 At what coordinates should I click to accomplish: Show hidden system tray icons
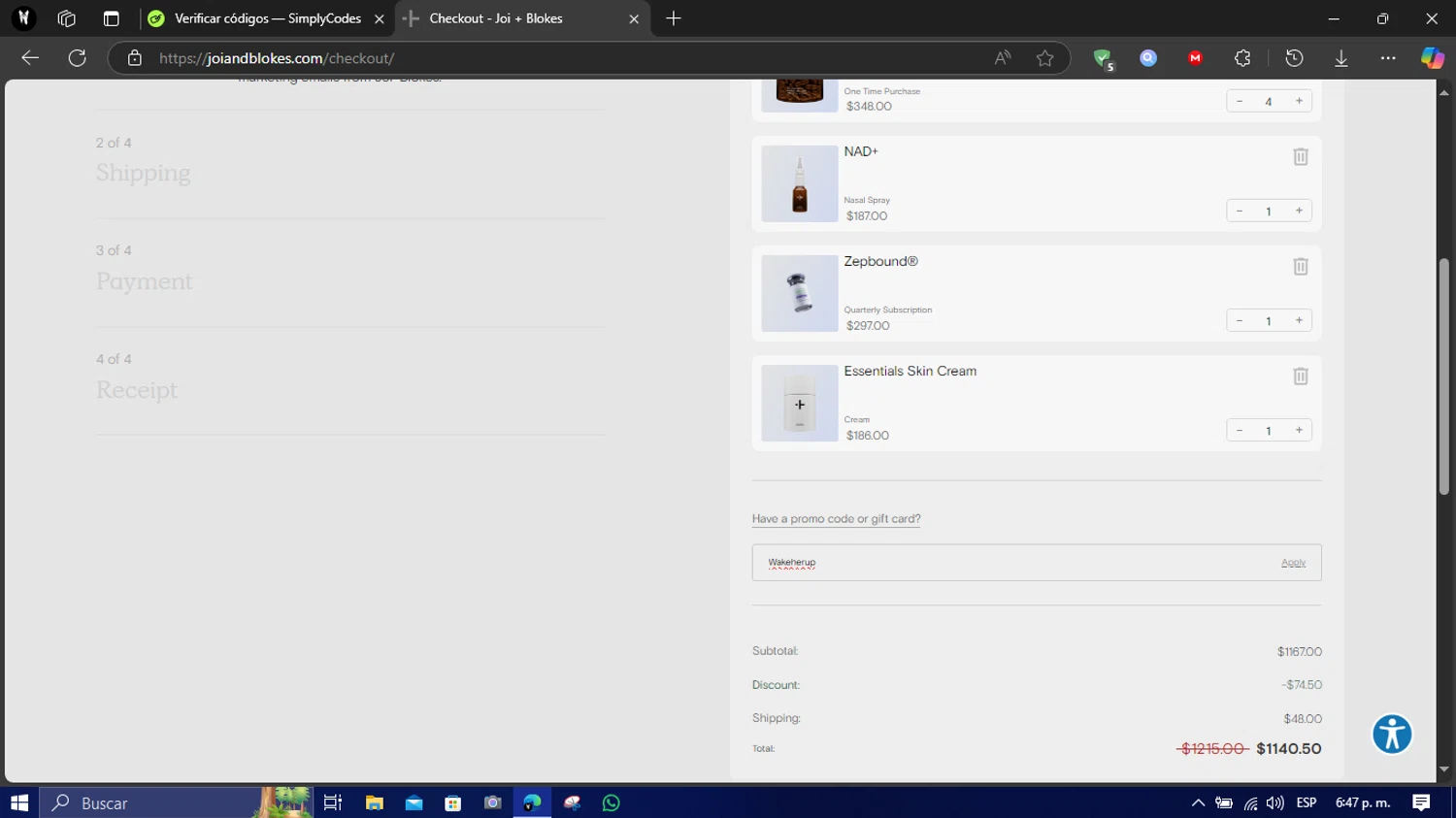point(1198,802)
